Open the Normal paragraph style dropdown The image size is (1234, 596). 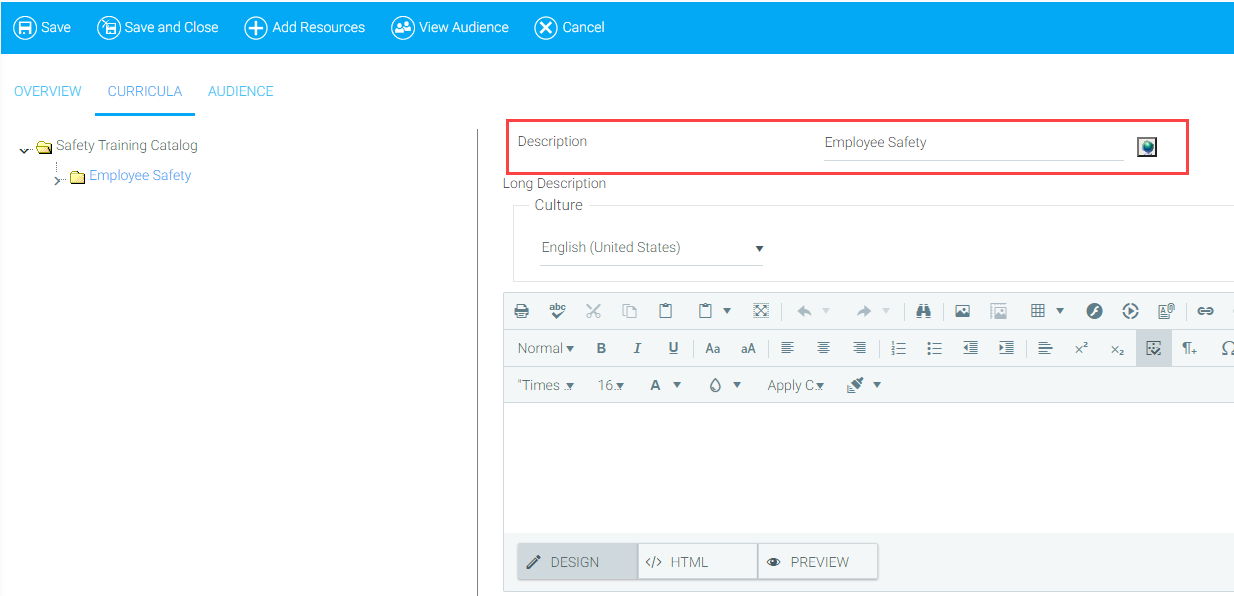545,348
